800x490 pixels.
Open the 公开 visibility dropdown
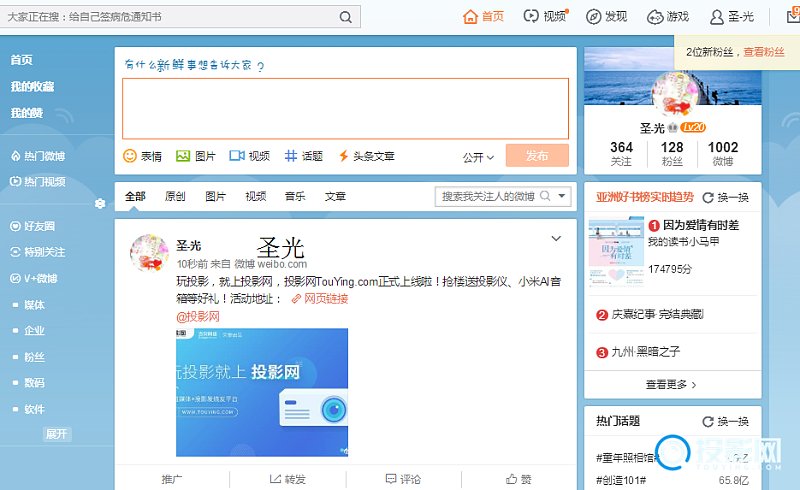pyautogui.click(x=478, y=157)
